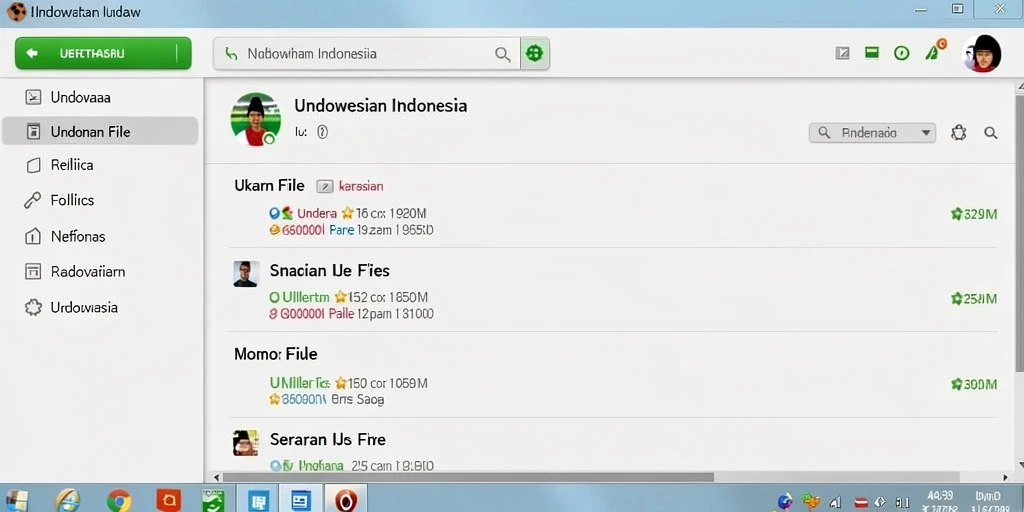This screenshot has width=1024, height=512.
Task: Open Google Chrome from the taskbar
Action: click(x=118, y=501)
